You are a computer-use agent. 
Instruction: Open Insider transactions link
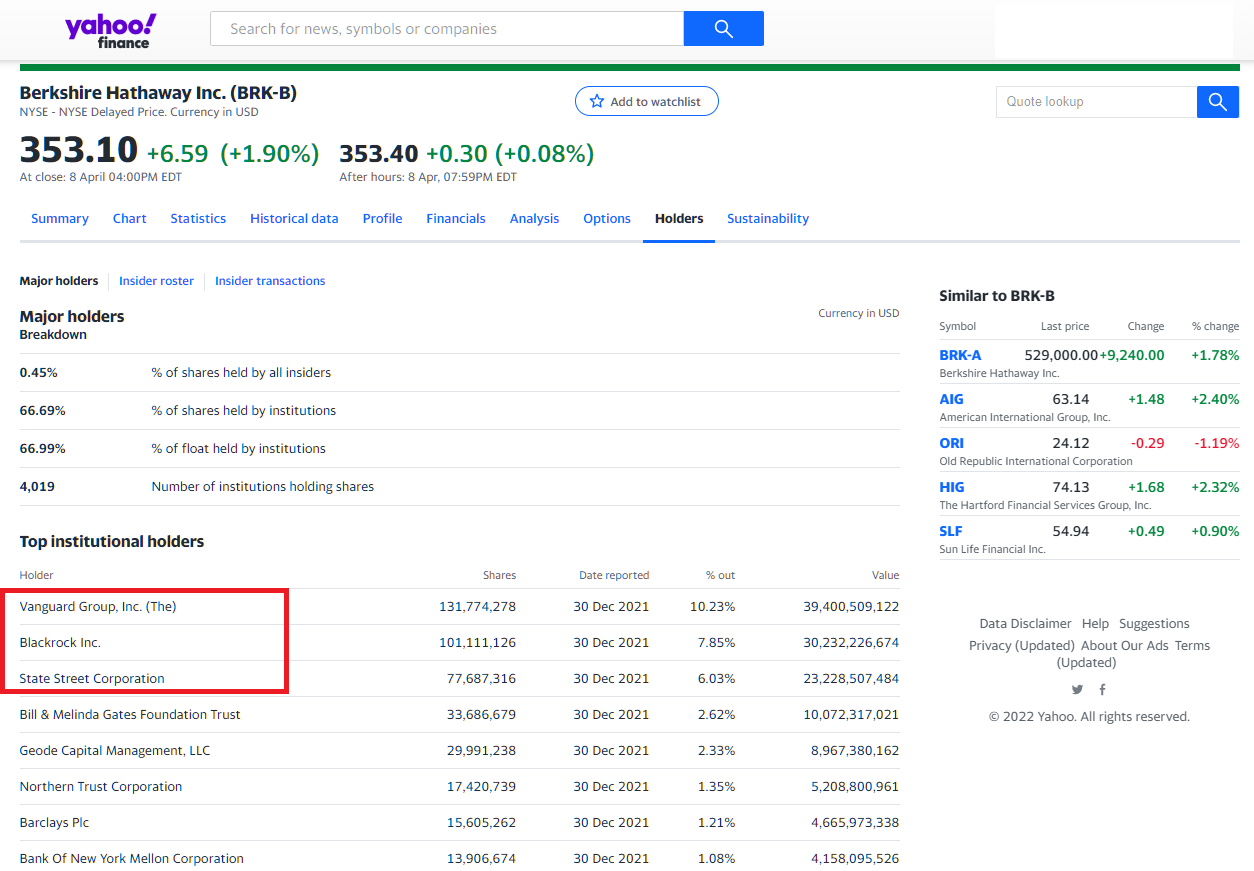point(270,281)
